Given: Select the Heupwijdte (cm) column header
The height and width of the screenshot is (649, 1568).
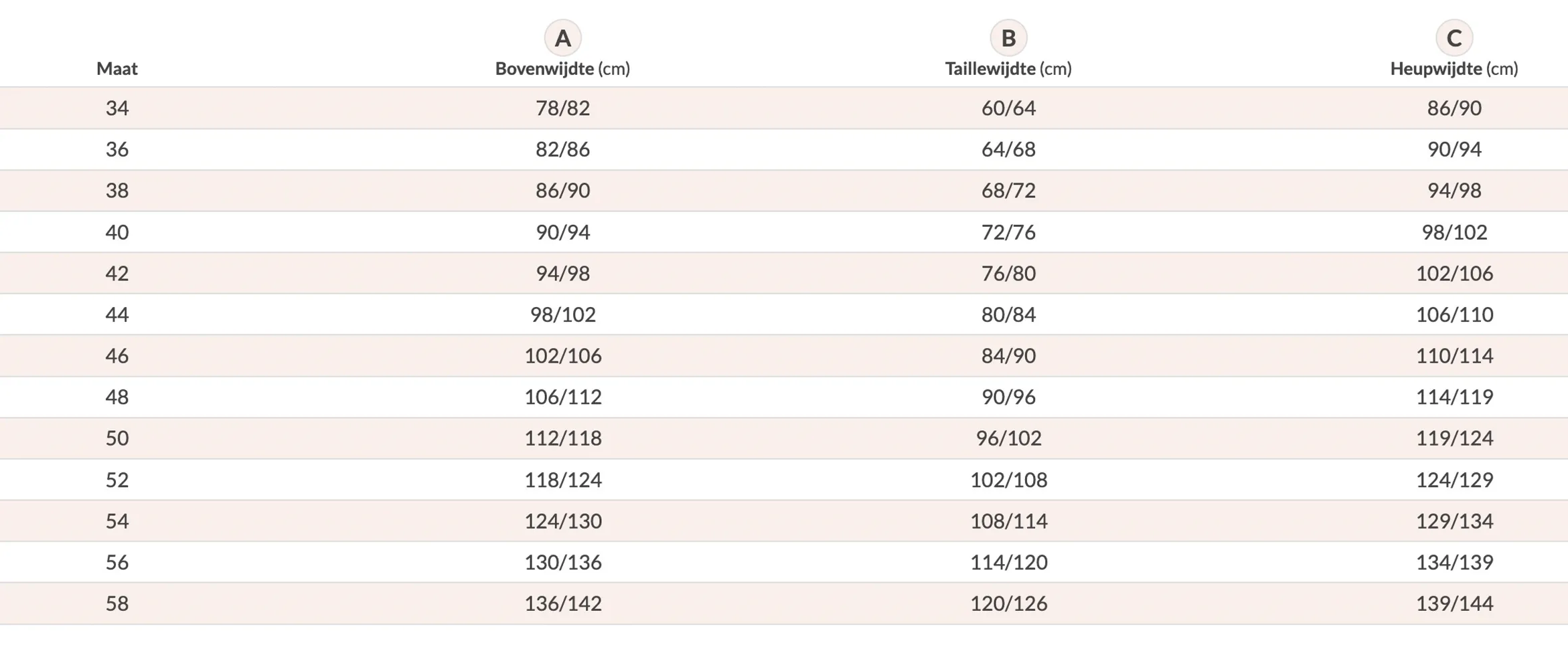Looking at the screenshot, I should [1454, 68].
